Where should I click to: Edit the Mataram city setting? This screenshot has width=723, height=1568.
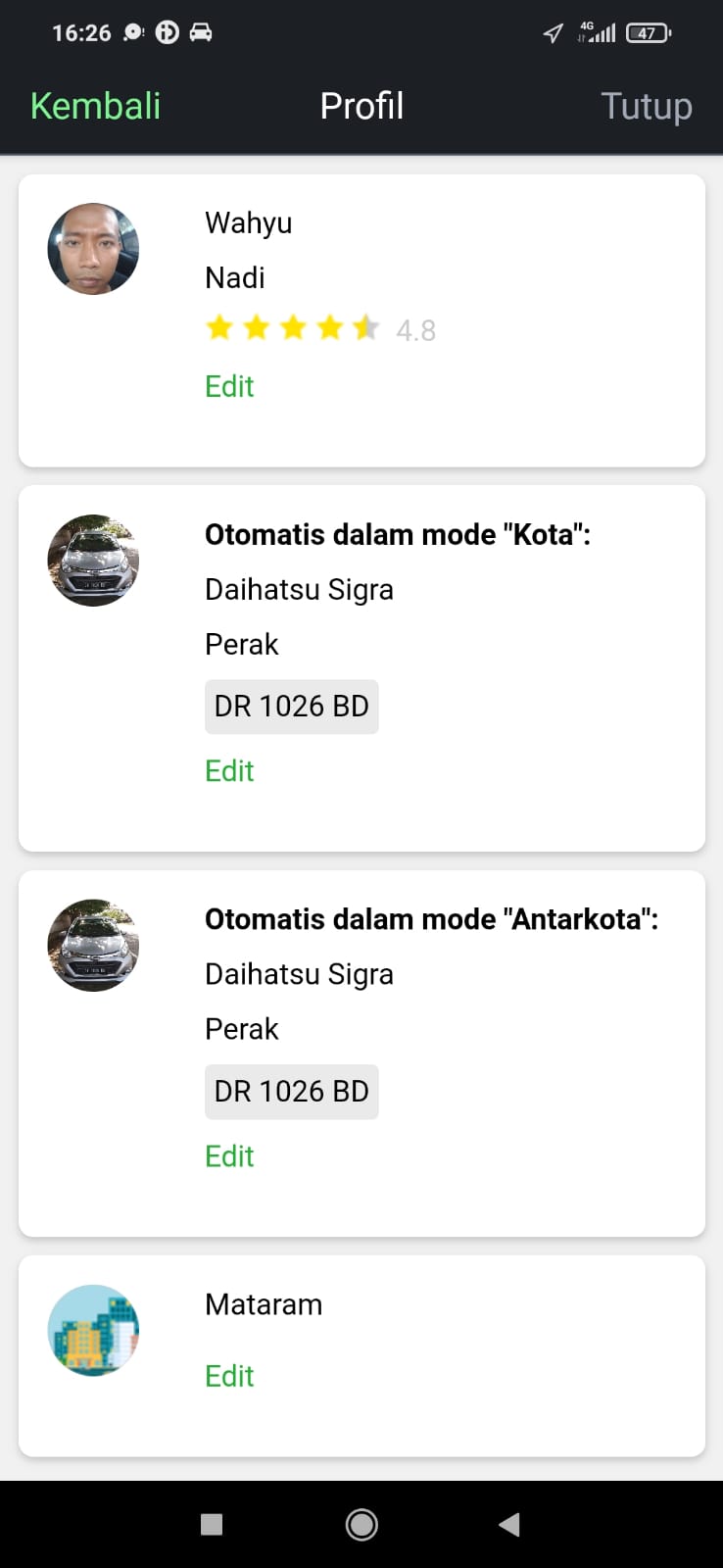click(229, 1376)
